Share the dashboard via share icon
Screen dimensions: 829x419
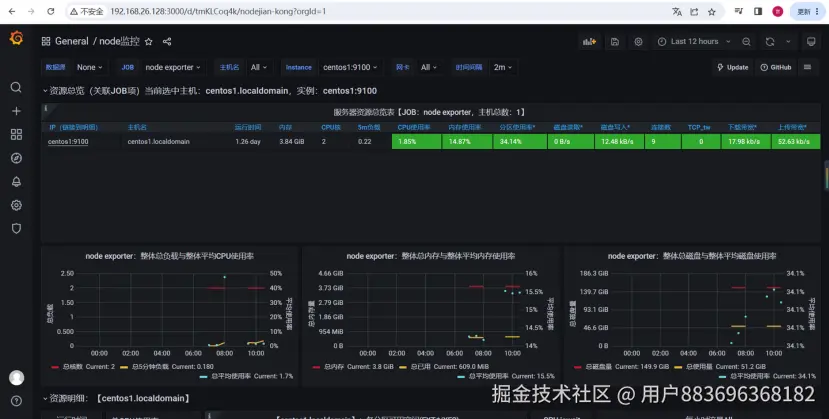click(x=167, y=41)
